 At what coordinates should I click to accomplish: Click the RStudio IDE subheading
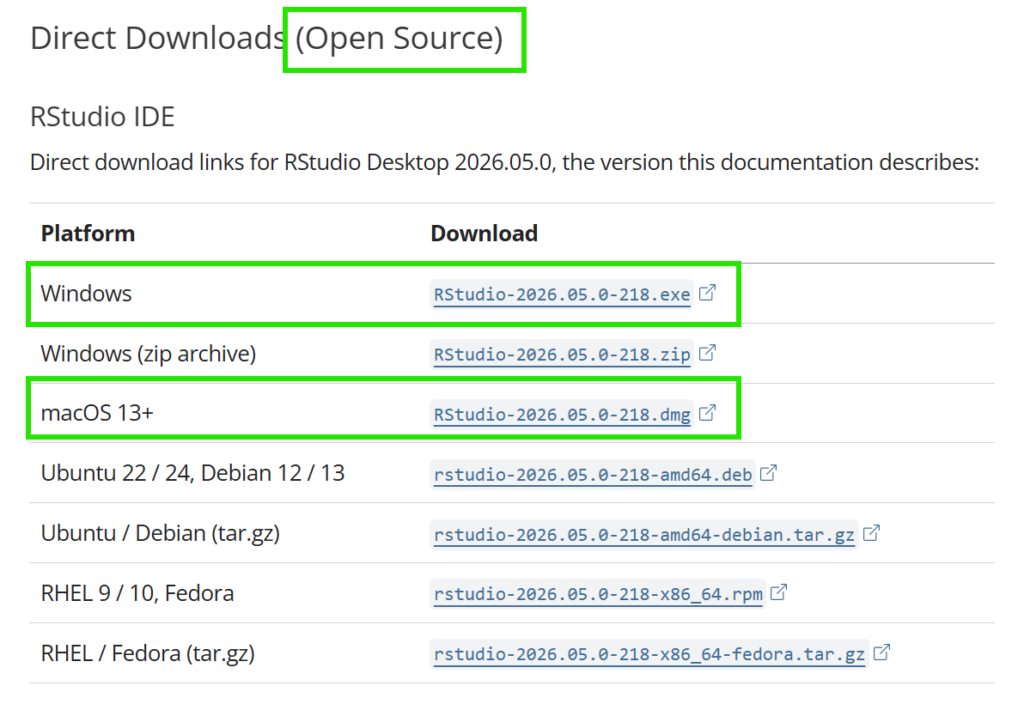click(103, 117)
